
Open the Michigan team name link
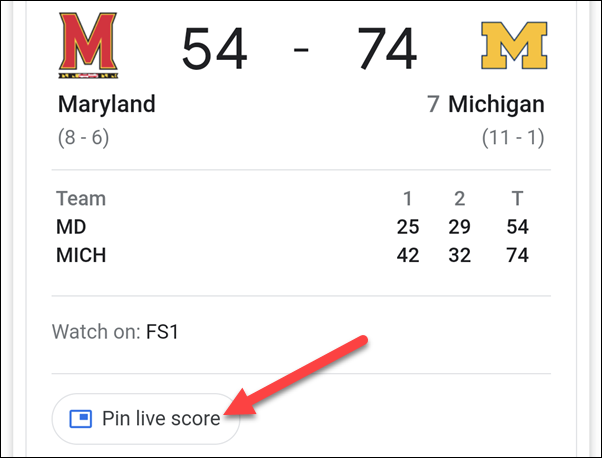pos(496,104)
